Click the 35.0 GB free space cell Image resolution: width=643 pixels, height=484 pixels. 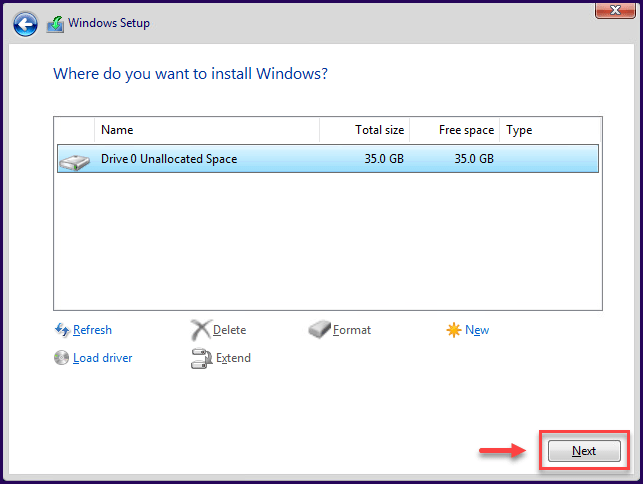474,159
